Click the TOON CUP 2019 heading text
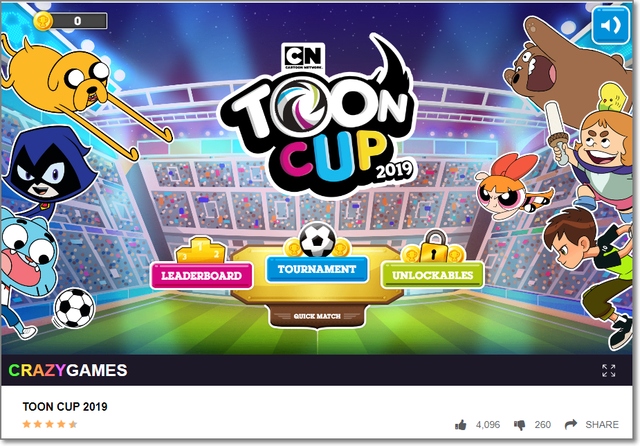640x446 pixels. pos(65,406)
